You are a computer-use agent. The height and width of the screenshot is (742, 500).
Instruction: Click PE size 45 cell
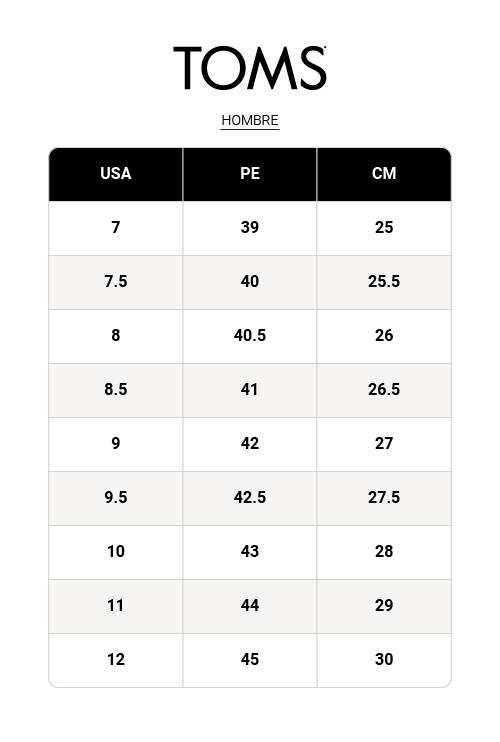pos(250,660)
